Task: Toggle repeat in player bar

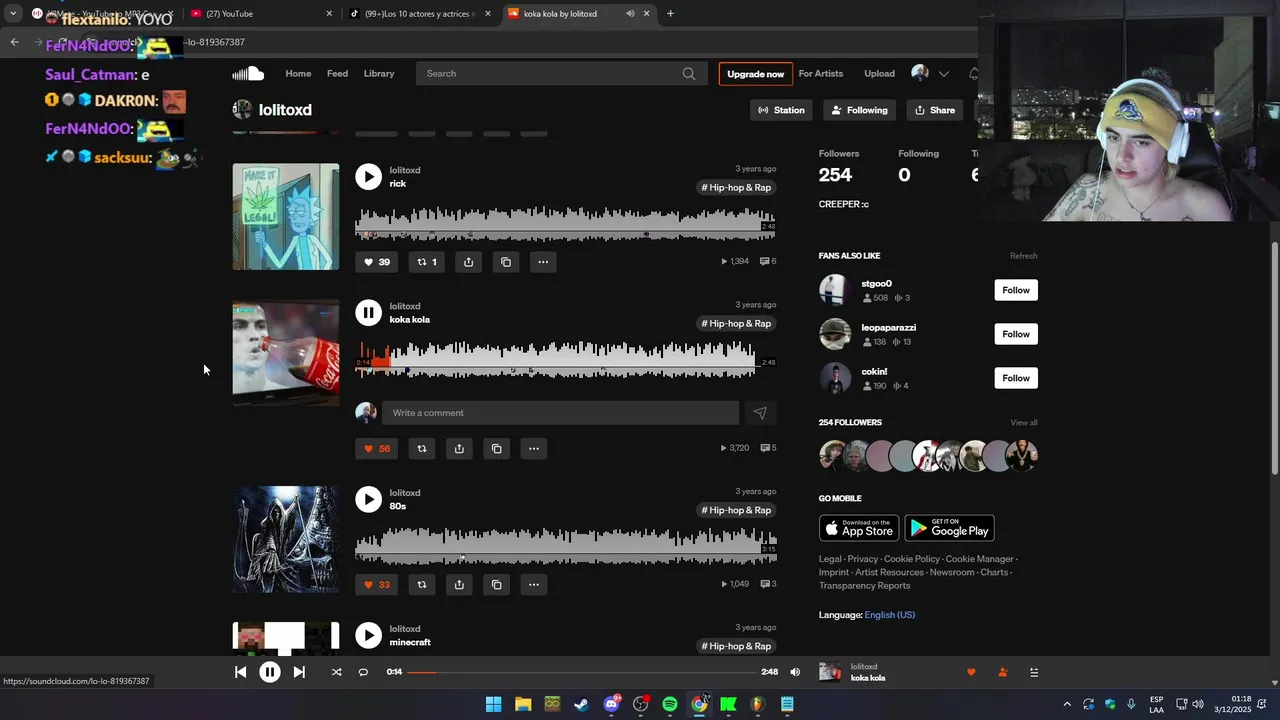Action: (x=363, y=672)
